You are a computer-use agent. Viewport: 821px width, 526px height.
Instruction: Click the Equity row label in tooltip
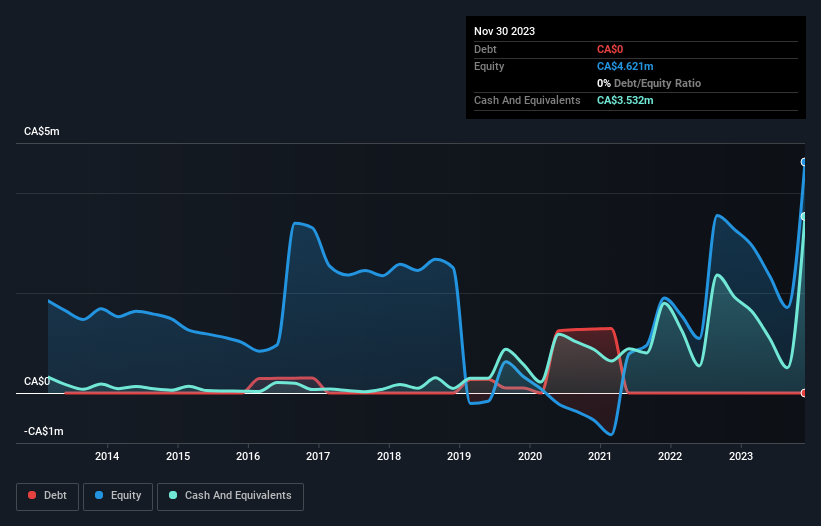coord(489,66)
